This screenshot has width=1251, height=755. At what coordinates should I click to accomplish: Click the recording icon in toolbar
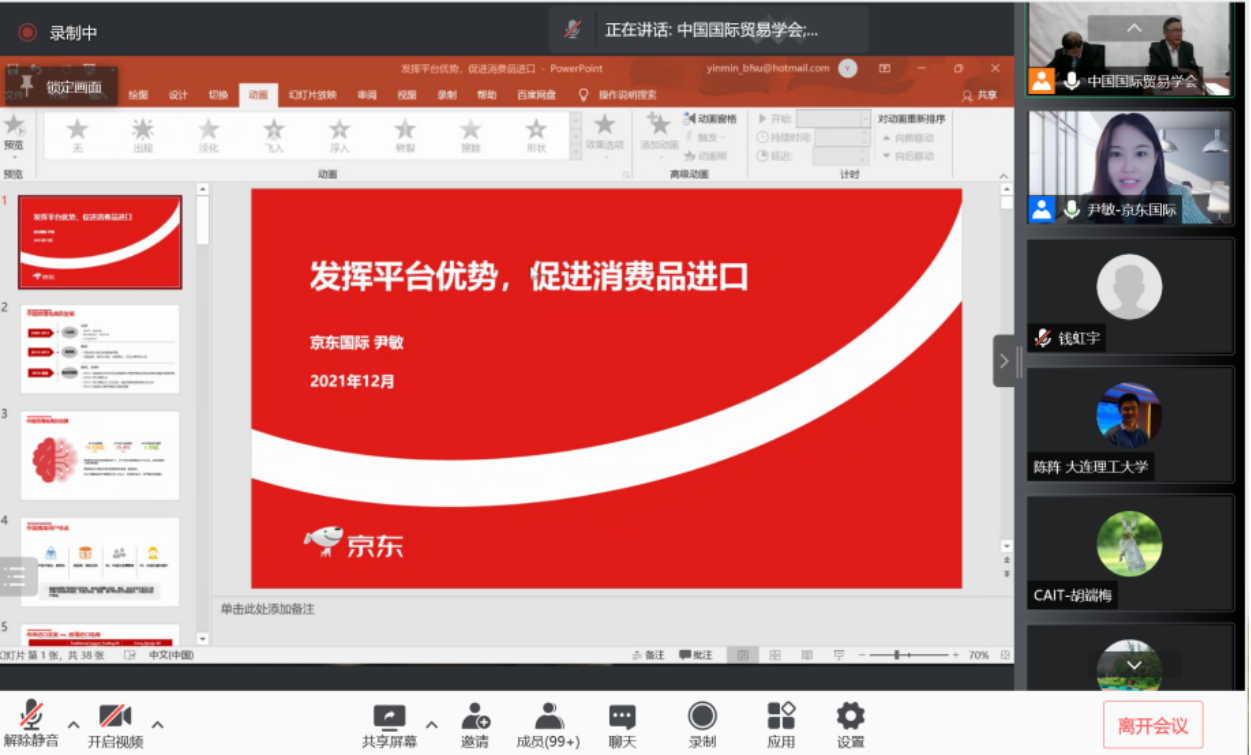[702, 716]
